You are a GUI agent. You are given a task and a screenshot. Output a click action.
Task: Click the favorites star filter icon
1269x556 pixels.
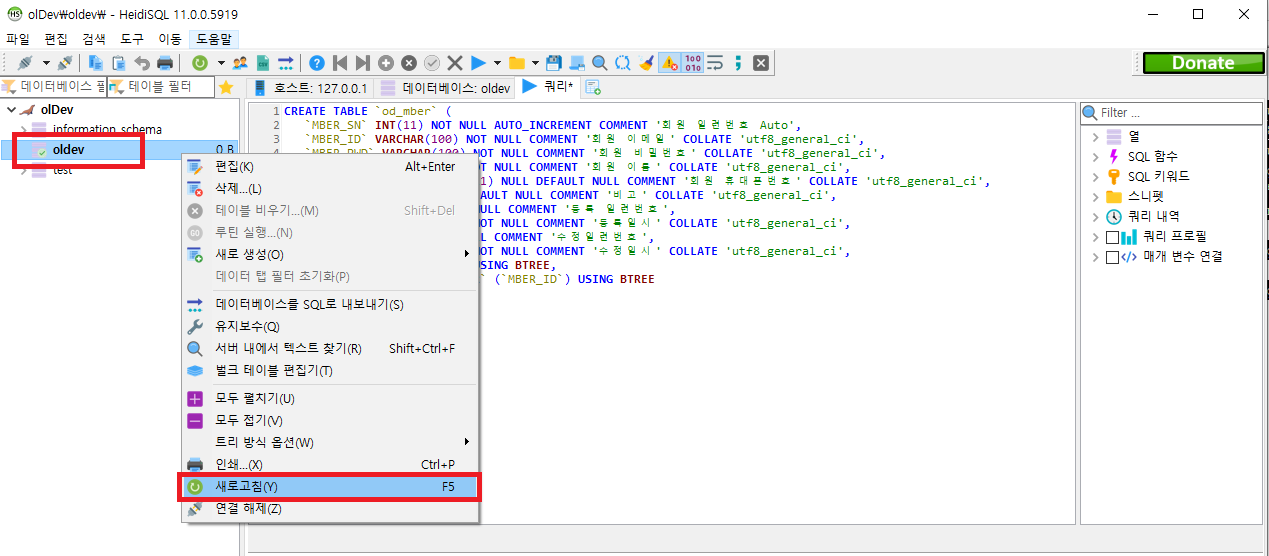[x=226, y=87]
